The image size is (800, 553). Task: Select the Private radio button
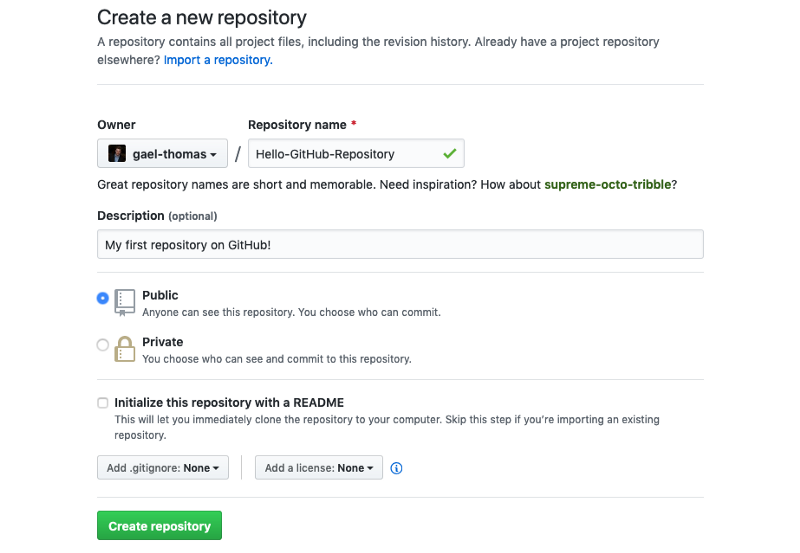point(103,345)
